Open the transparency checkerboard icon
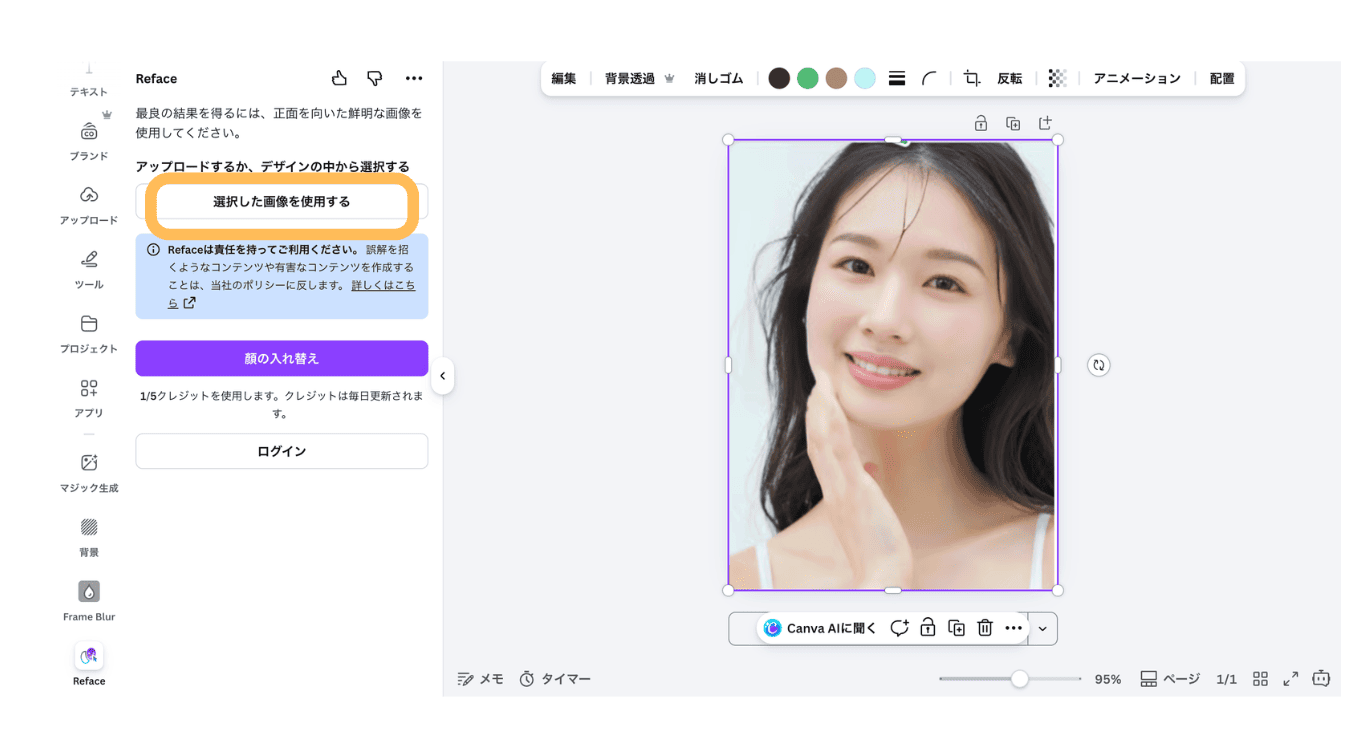 pos(1057,78)
